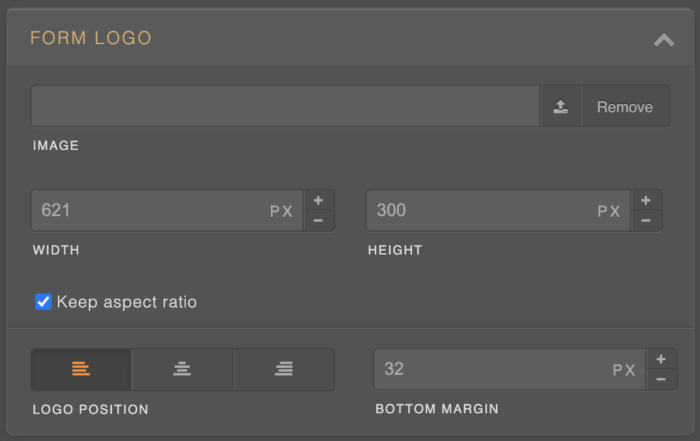Decrease height with minus stepper
Image resolution: width=700 pixels, height=441 pixels.
click(x=646, y=220)
